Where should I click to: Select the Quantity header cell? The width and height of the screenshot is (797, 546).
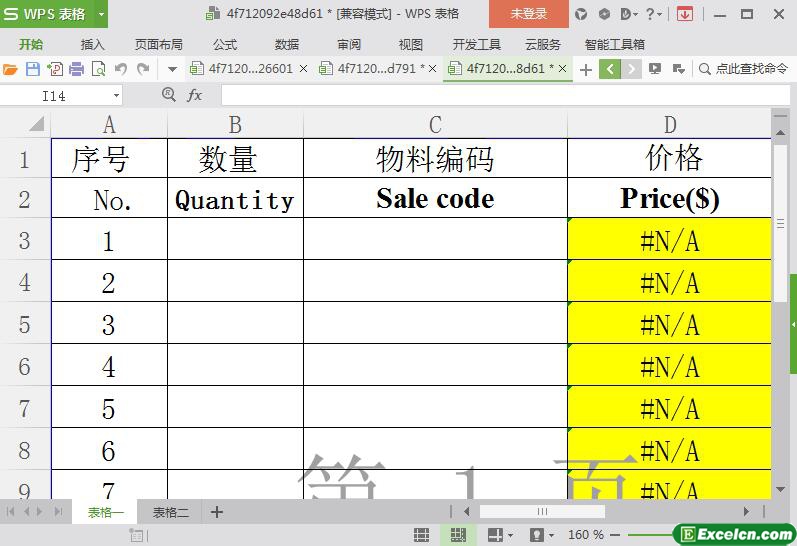coord(235,198)
